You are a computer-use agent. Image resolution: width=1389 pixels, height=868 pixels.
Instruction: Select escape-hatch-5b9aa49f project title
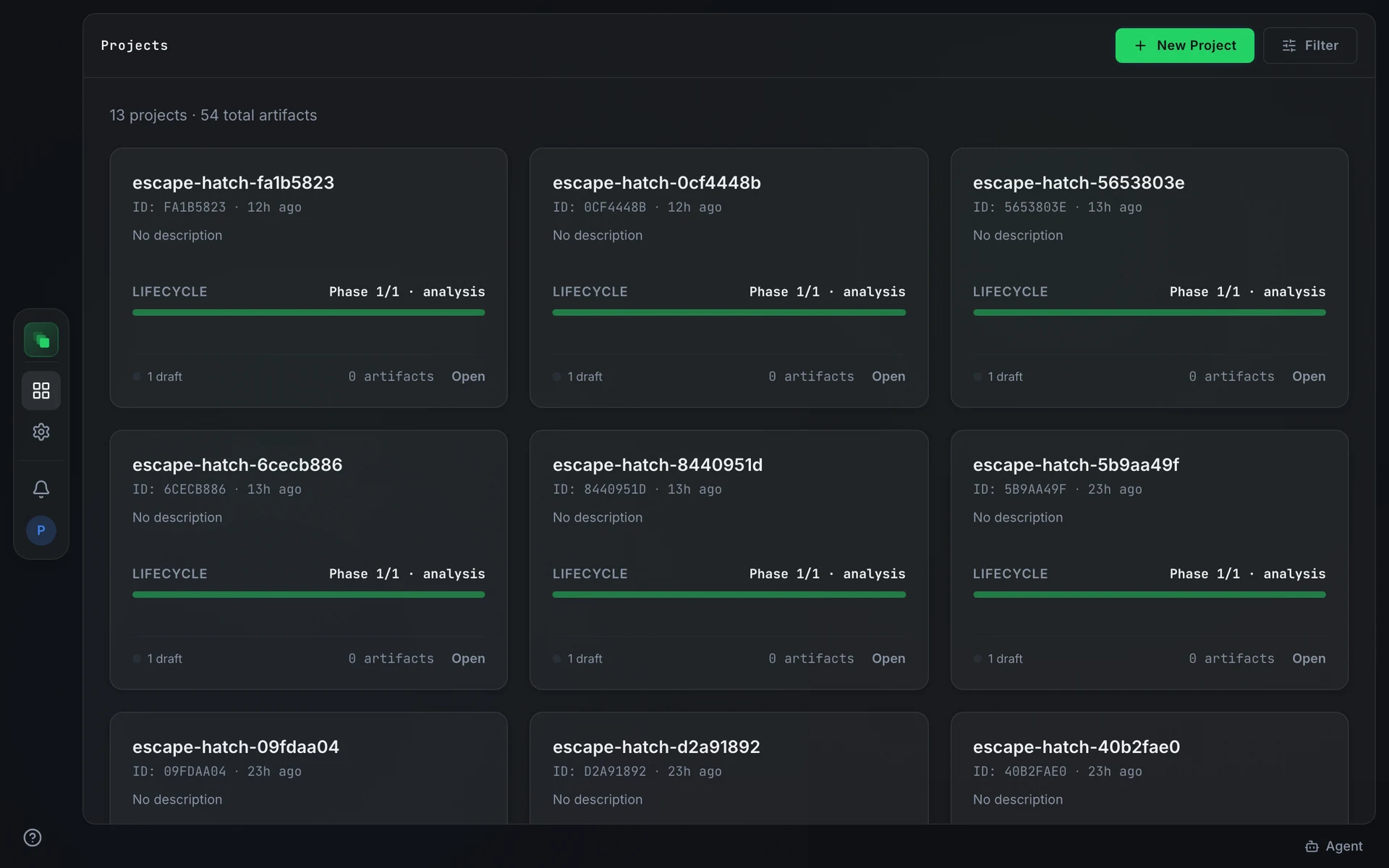click(1076, 464)
